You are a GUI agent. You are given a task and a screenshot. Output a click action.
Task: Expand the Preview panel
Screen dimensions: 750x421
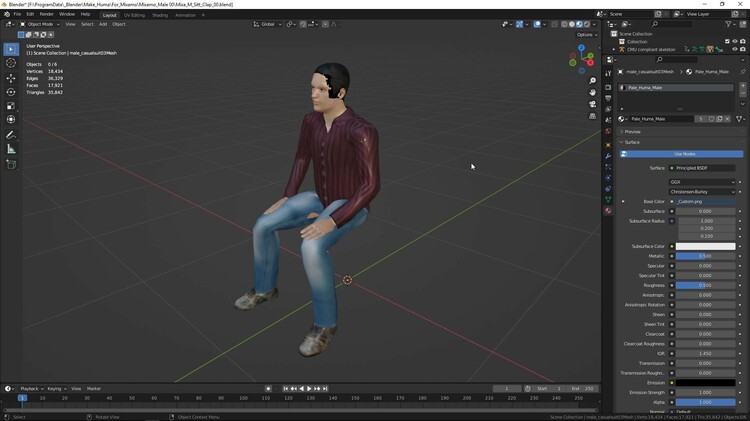633,131
